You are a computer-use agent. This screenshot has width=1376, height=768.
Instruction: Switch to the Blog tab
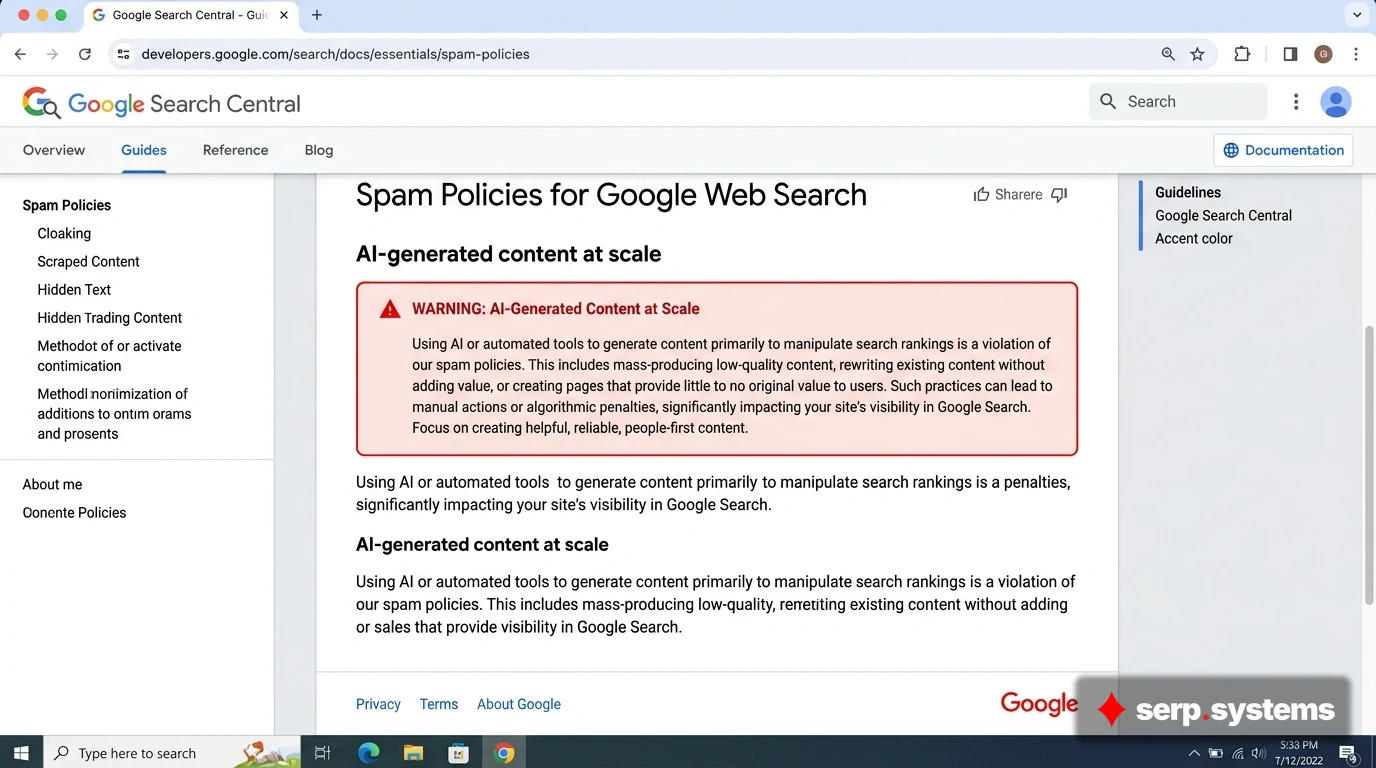coord(319,150)
